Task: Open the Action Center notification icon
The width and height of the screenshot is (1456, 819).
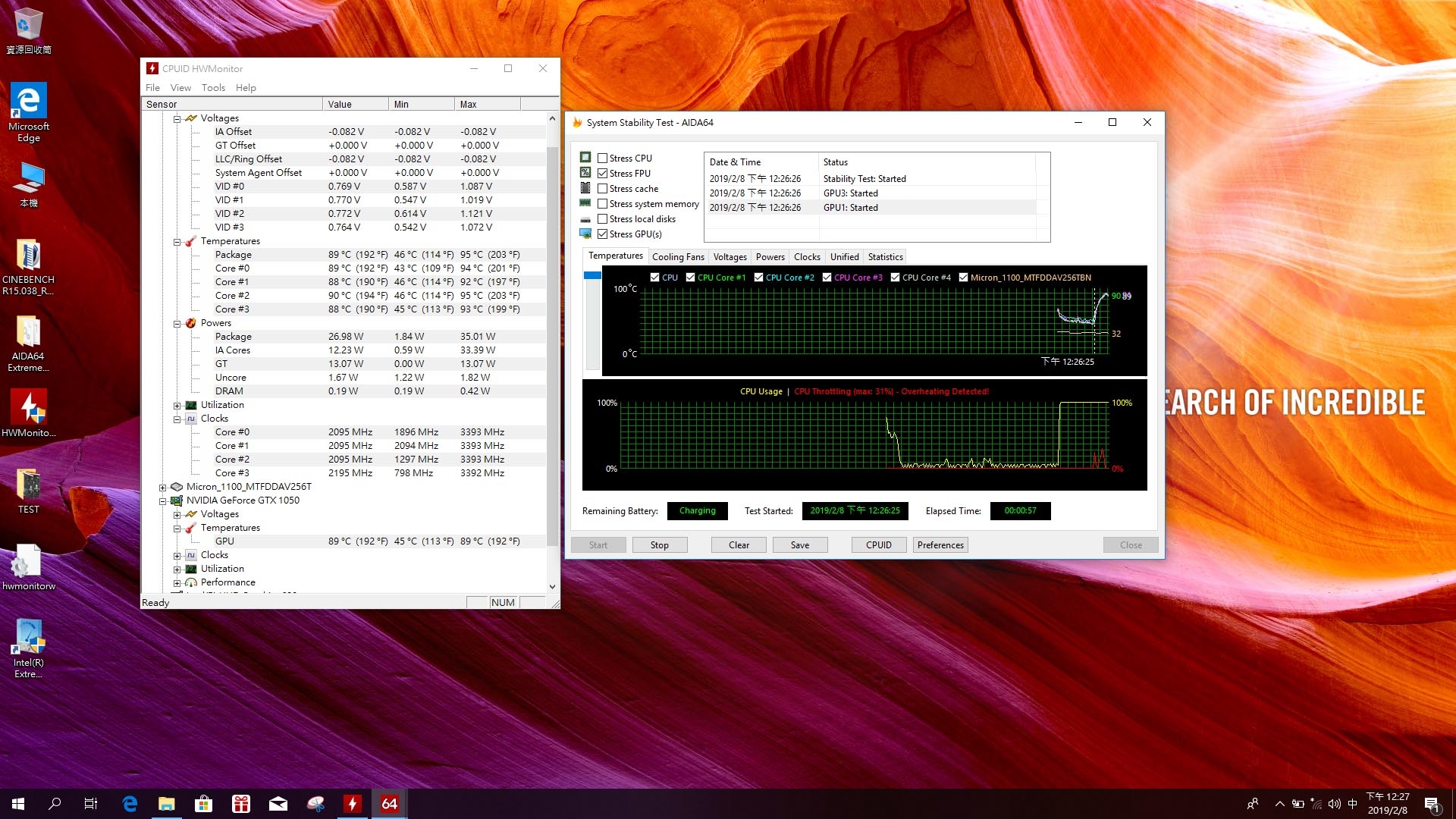Action: point(1432,804)
